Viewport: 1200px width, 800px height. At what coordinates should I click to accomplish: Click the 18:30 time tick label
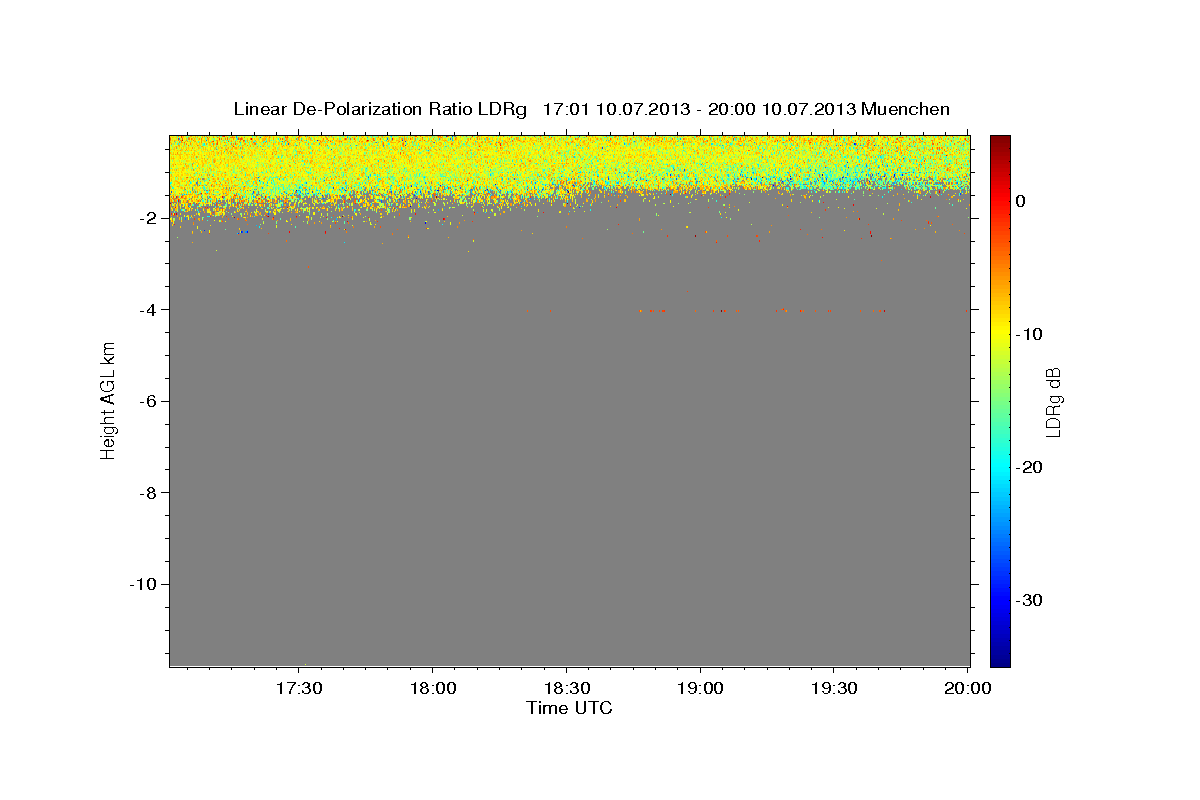coord(566,689)
